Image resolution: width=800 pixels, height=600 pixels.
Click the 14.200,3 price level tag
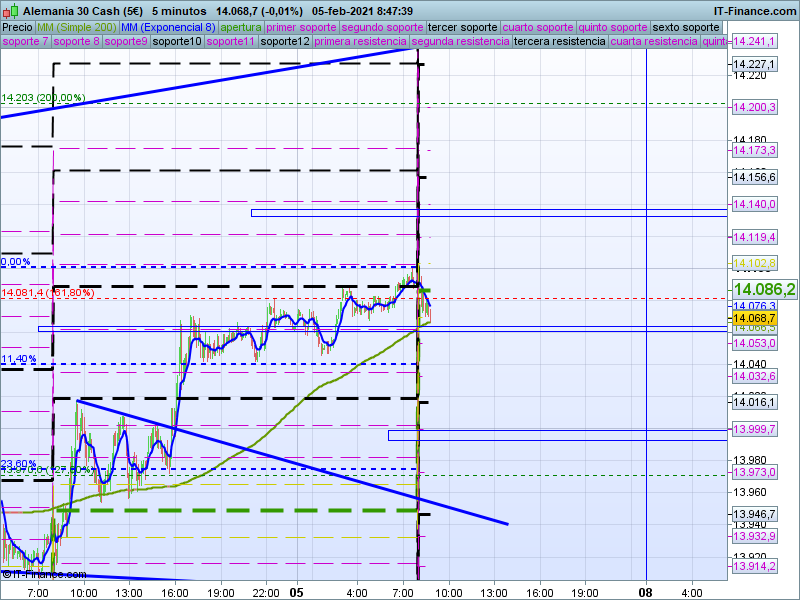755,107
